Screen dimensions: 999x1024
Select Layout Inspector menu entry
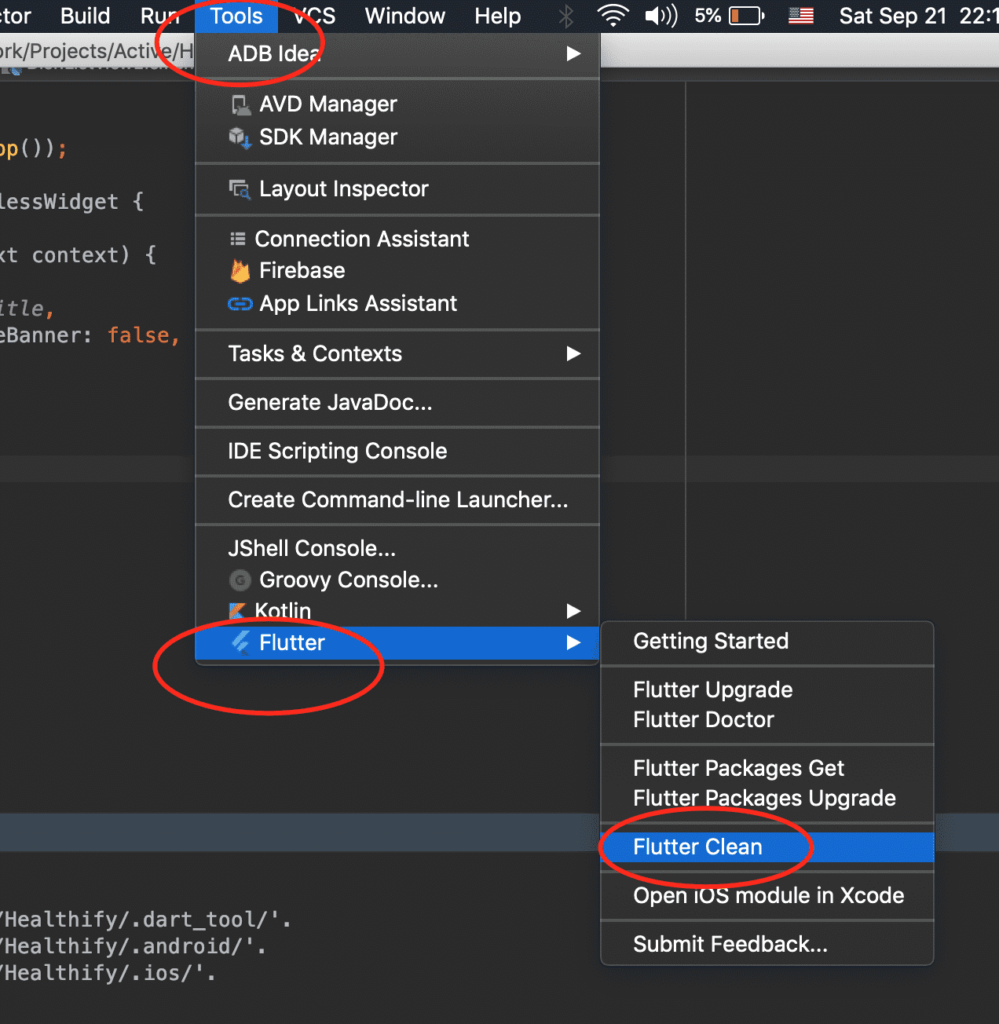pos(398,189)
